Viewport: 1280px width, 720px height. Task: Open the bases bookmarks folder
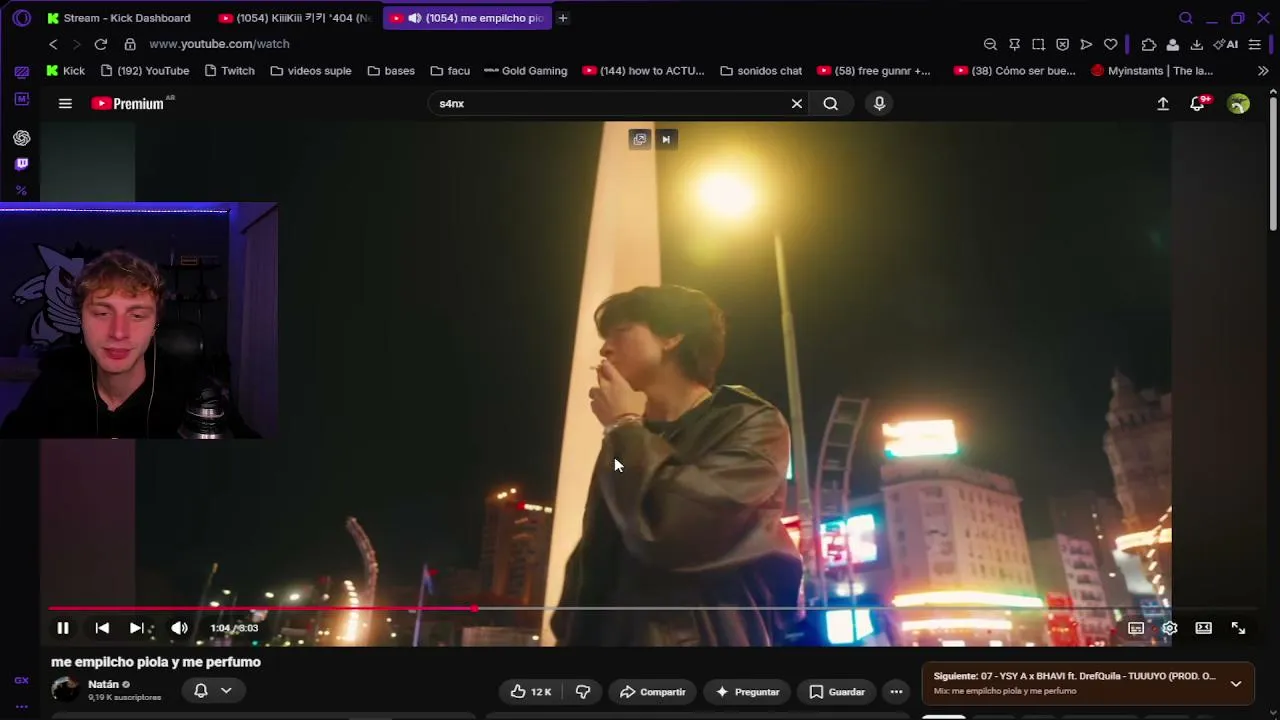click(391, 71)
